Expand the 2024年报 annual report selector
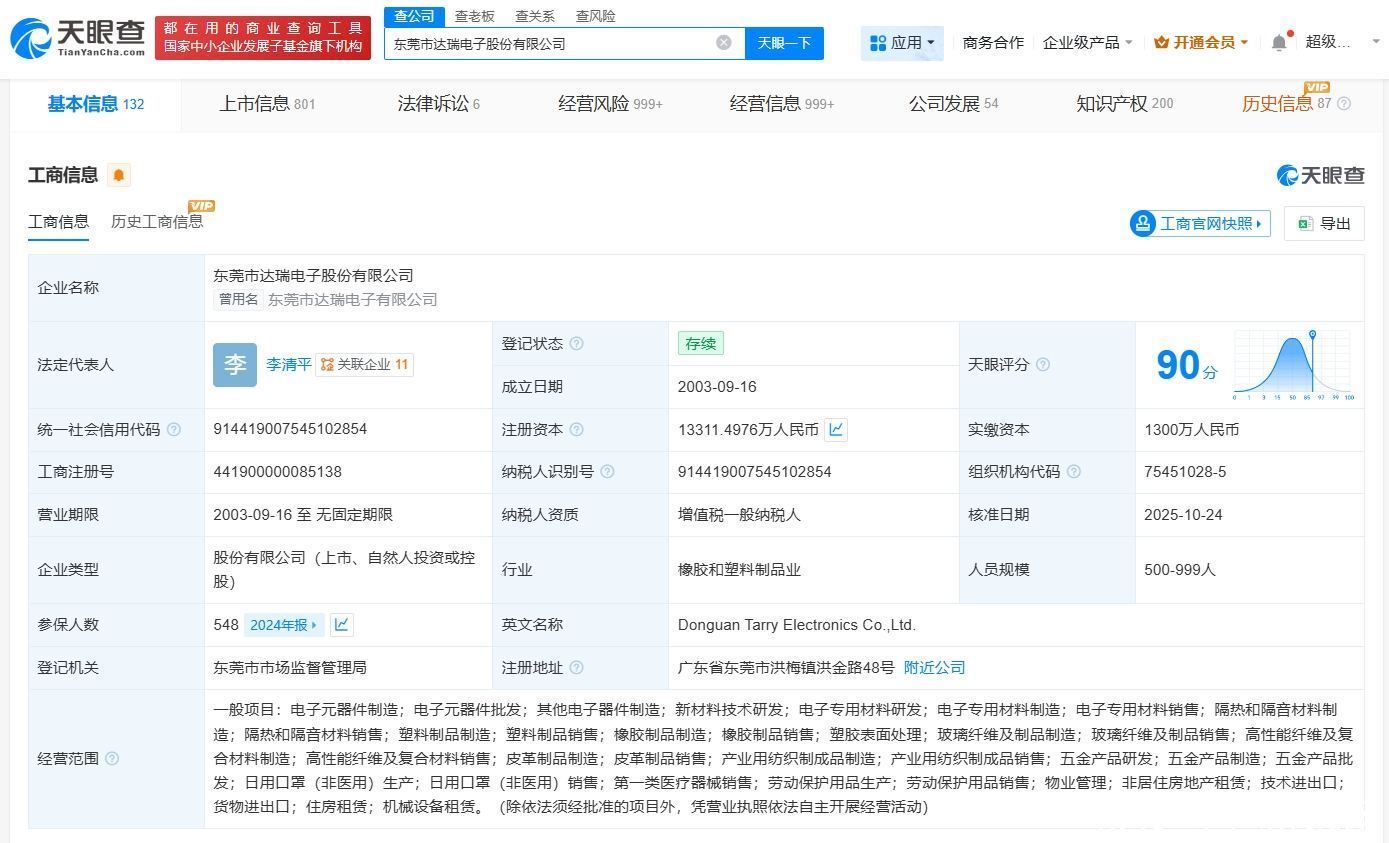This screenshot has height=843, width=1389. [x=283, y=624]
